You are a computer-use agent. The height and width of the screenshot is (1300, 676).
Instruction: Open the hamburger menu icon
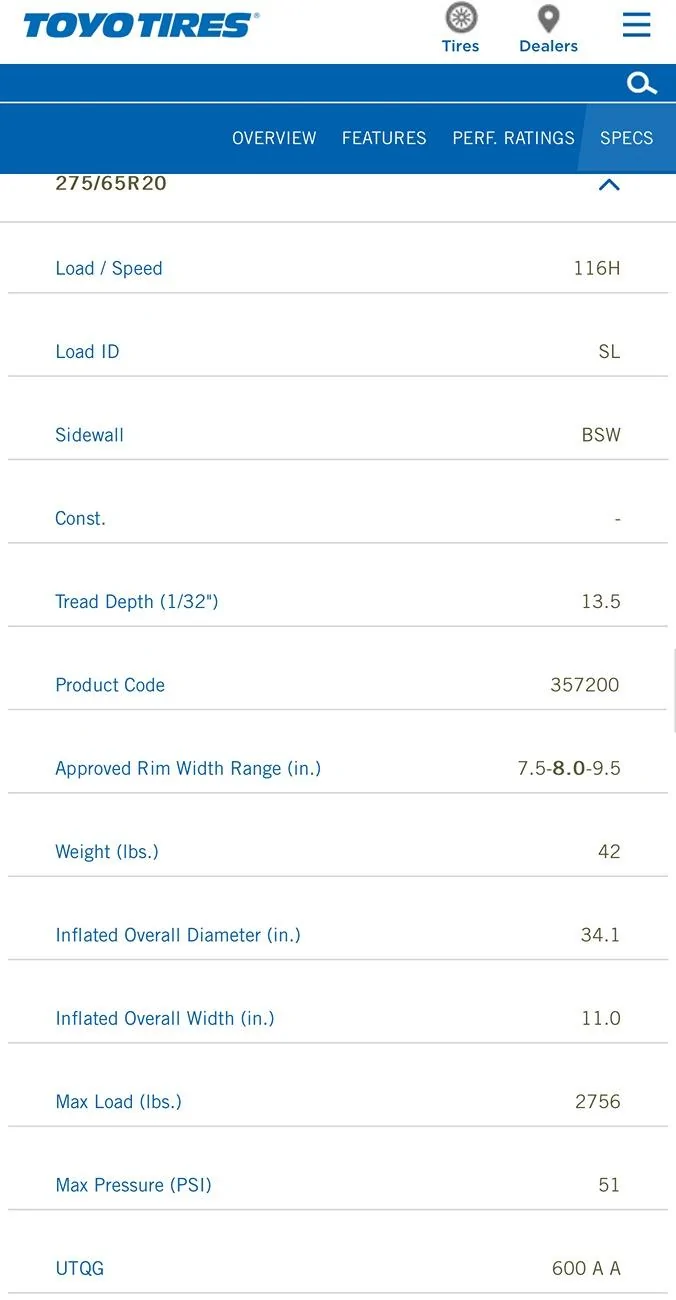pyautogui.click(x=637, y=25)
